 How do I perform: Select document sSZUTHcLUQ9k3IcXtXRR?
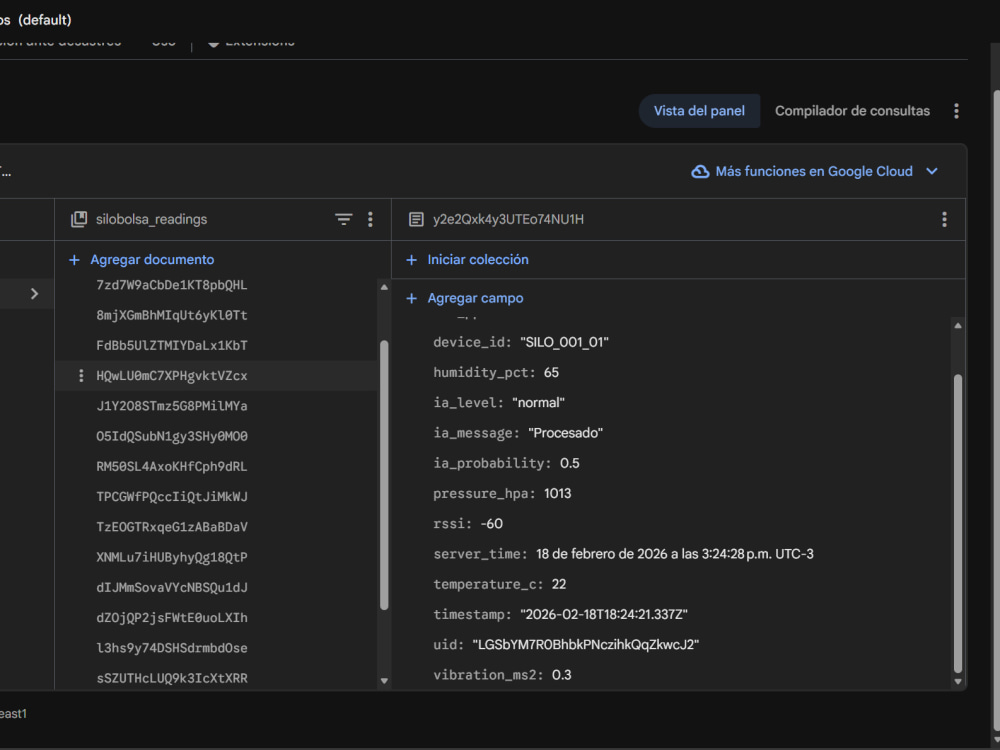pos(172,679)
